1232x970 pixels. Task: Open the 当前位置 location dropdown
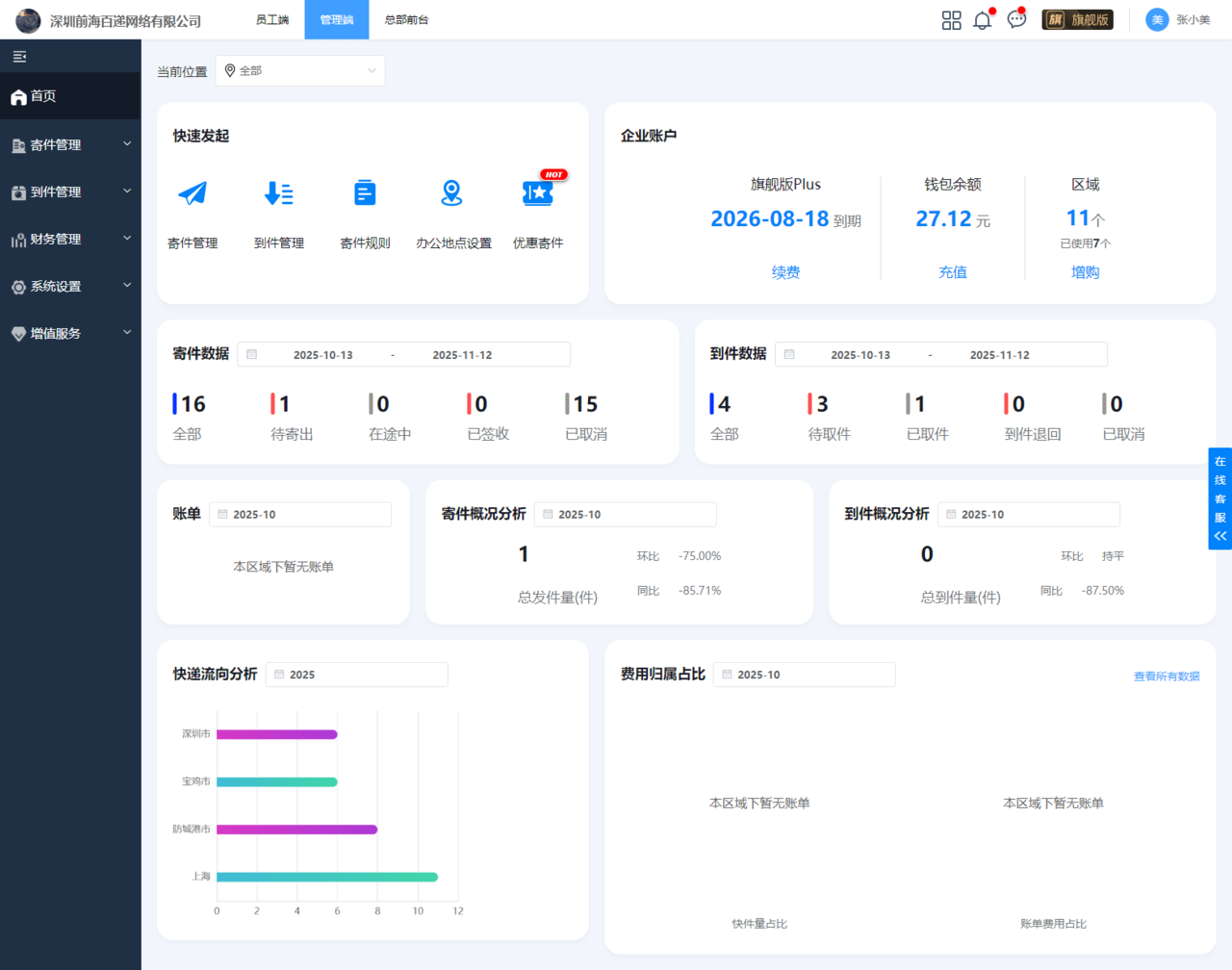(x=300, y=71)
